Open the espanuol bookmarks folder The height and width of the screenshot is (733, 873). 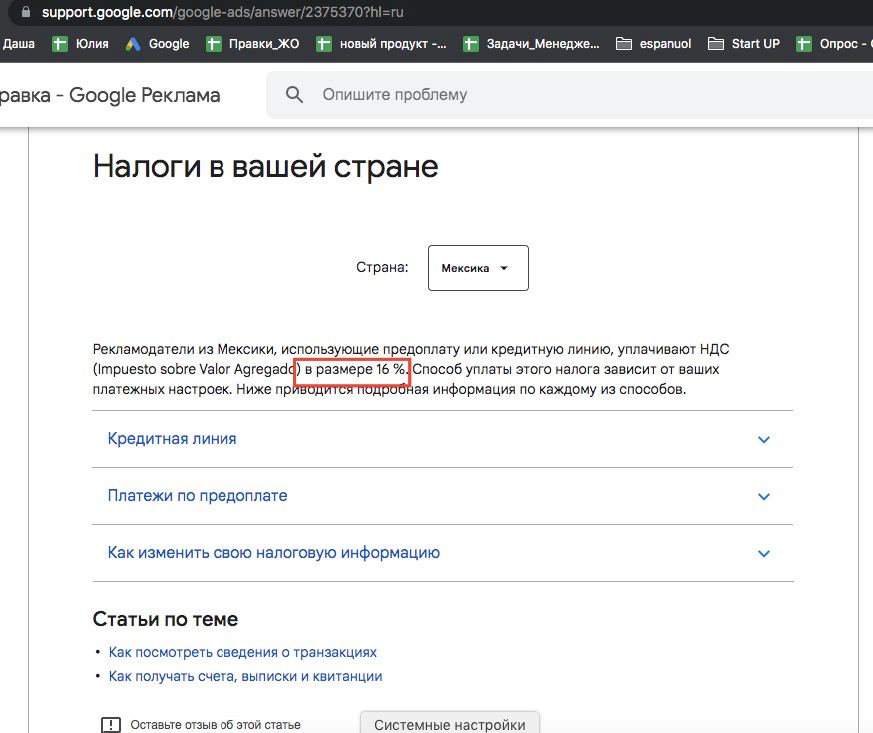(654, 44)
